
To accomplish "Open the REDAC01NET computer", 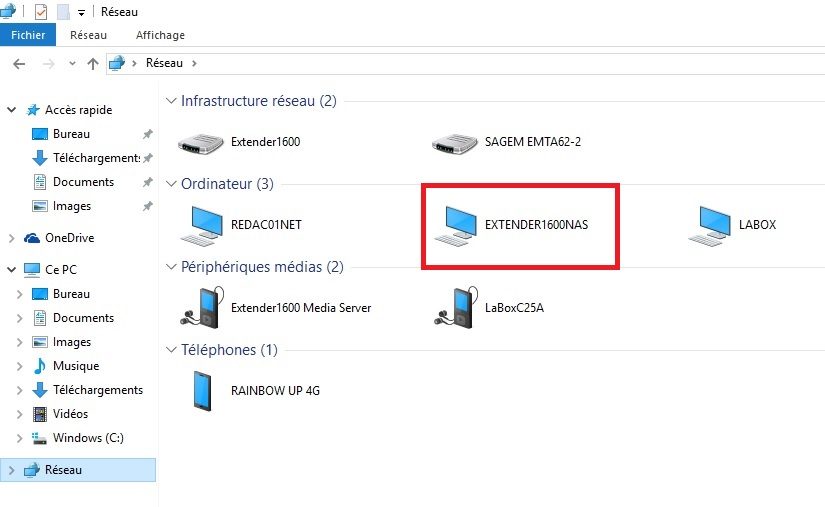I will pyautogui.click(x=241, y=225).
